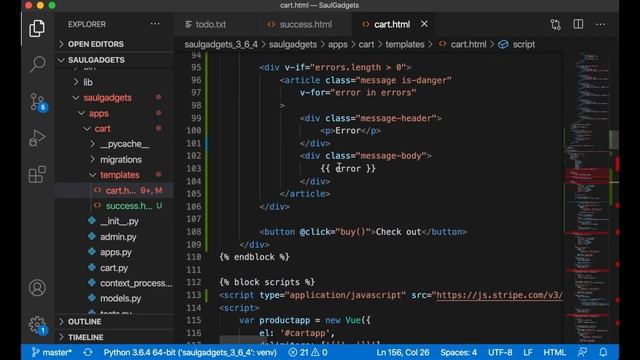Split the editor to the right
The image size is (640, 360).
tap(578, 24)
